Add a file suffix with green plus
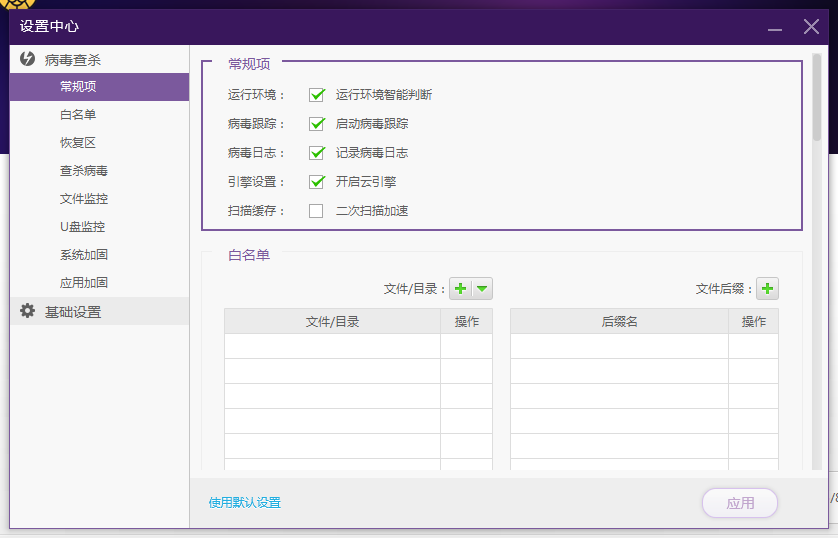The image size is (838, 538). point(767,289)
